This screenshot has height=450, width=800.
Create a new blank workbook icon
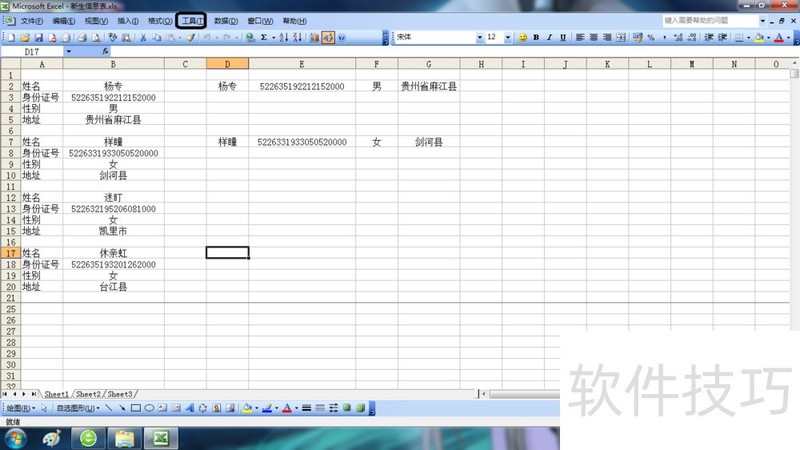pyautogui.click(x=11, y=37)
